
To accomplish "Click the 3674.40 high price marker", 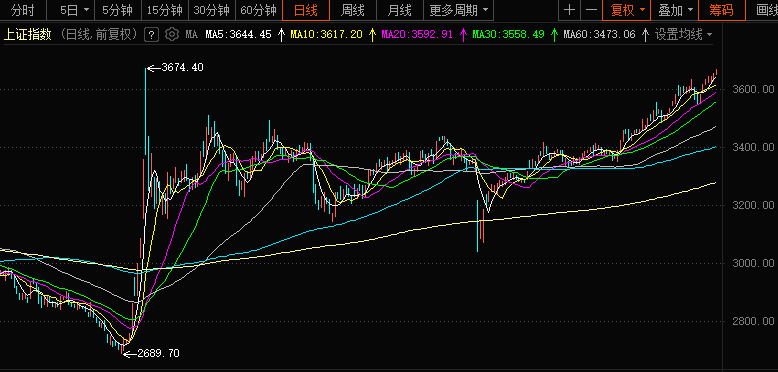I will point(183,67).
